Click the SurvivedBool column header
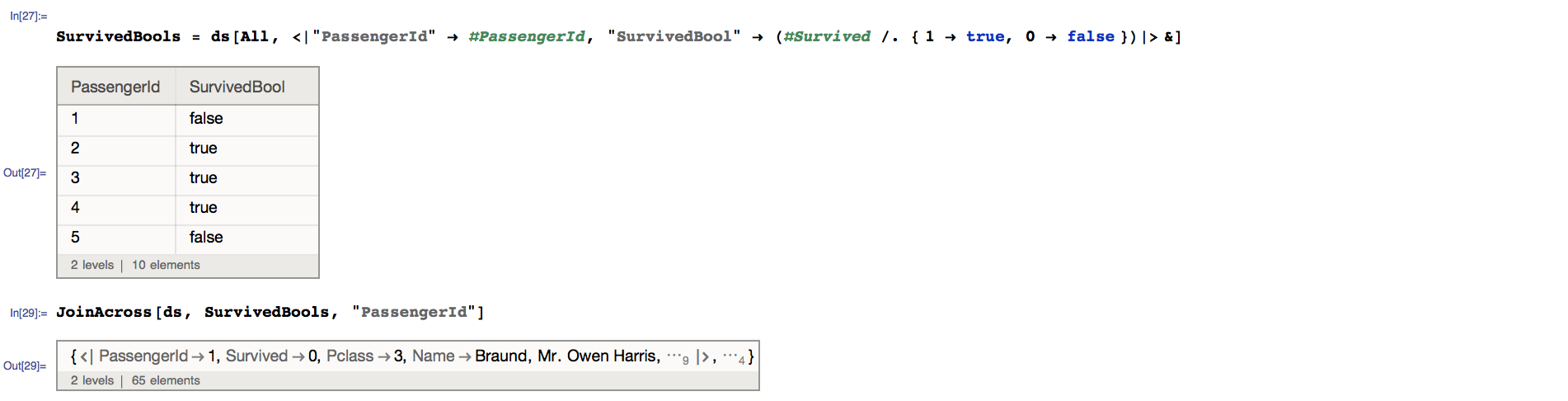This screenshot has height=401, width=1568. pyautogui.click(x=237, y=87)
